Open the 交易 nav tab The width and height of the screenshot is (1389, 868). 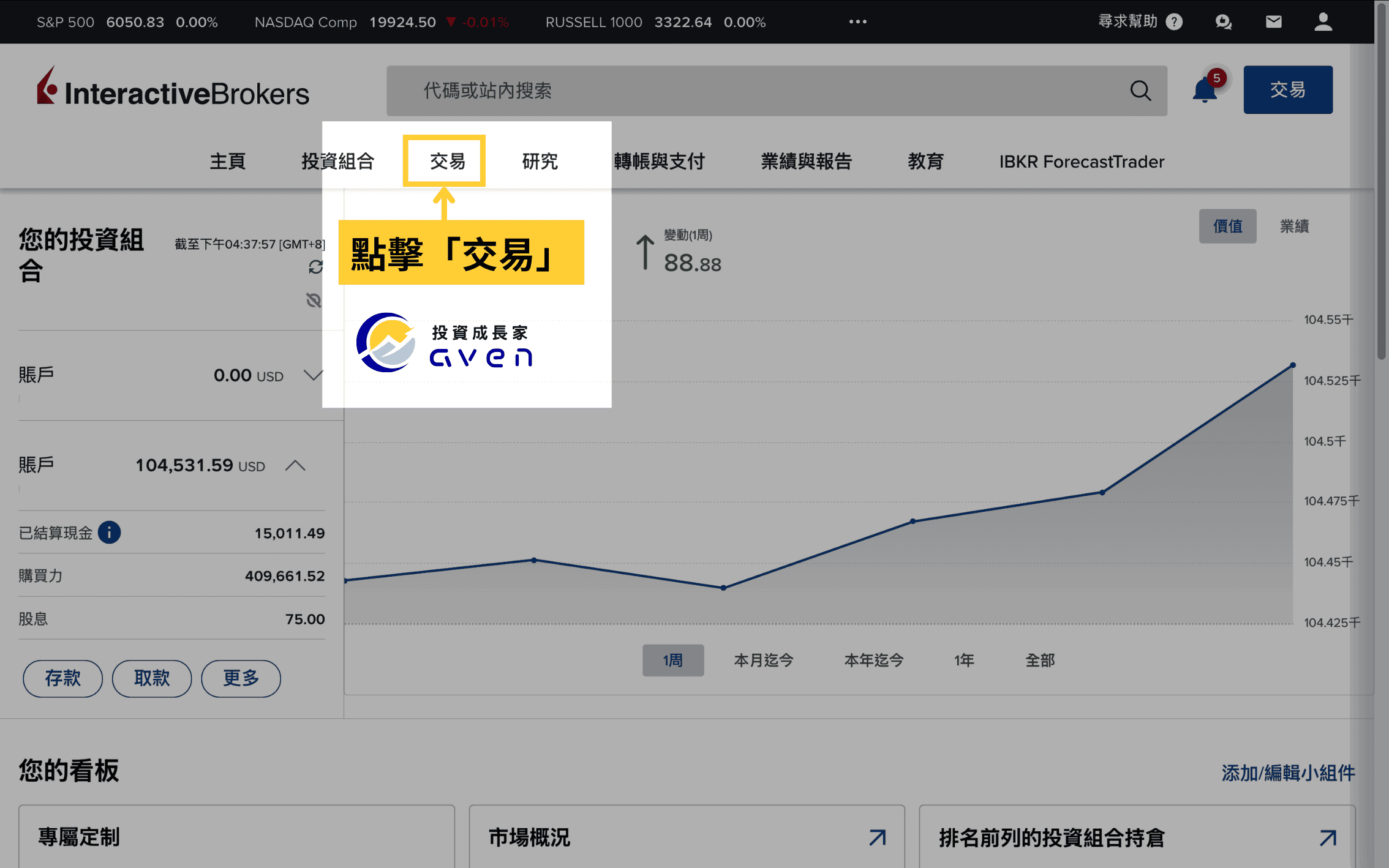click(447, 161)
